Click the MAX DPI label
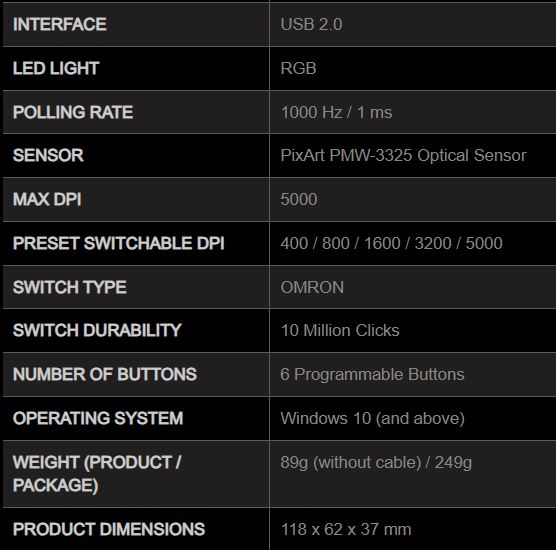The height and width of the screenshot is (550, 556). (47, 199)
